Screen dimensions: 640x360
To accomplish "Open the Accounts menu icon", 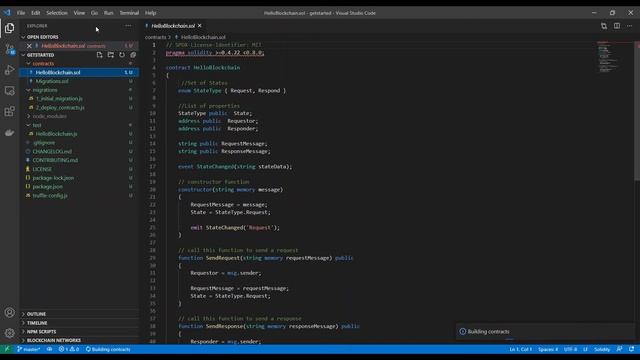I will point(9,313).
